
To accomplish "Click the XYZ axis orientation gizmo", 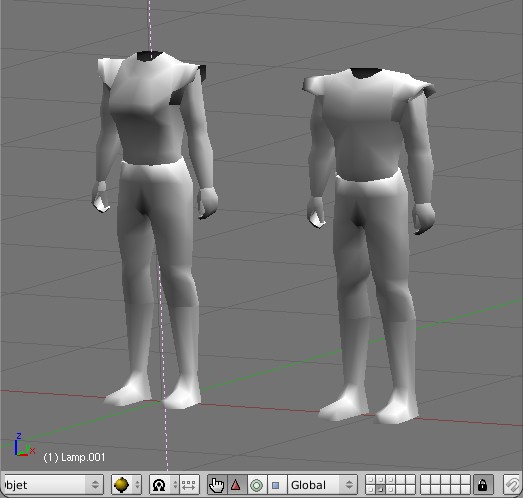I will tap(23, 445).
